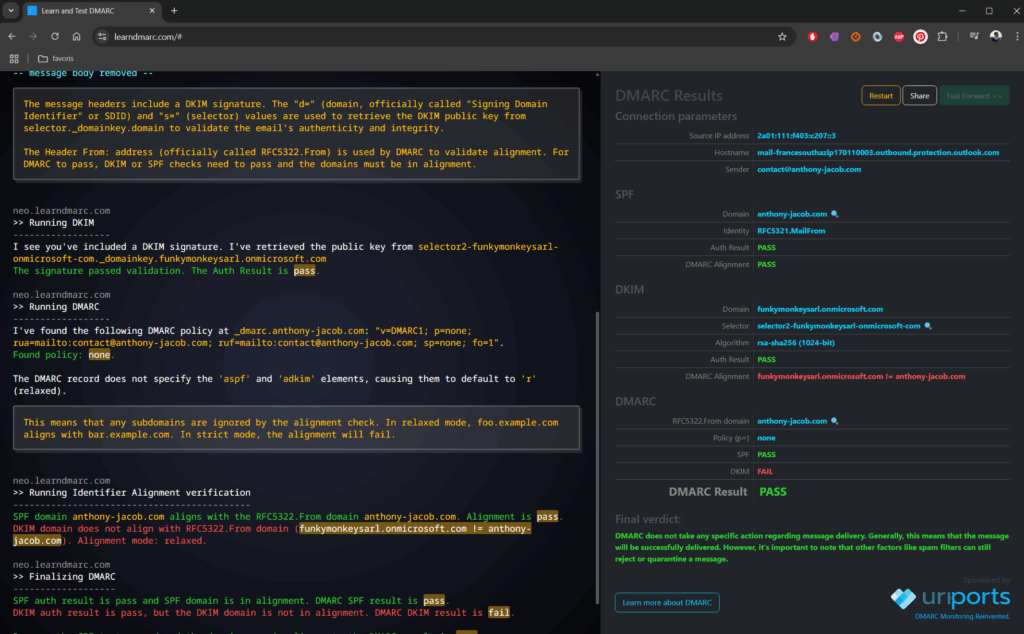The image size is (1024, 634).
Task: Open site information icon in address bar
Action: coord(102,37)
